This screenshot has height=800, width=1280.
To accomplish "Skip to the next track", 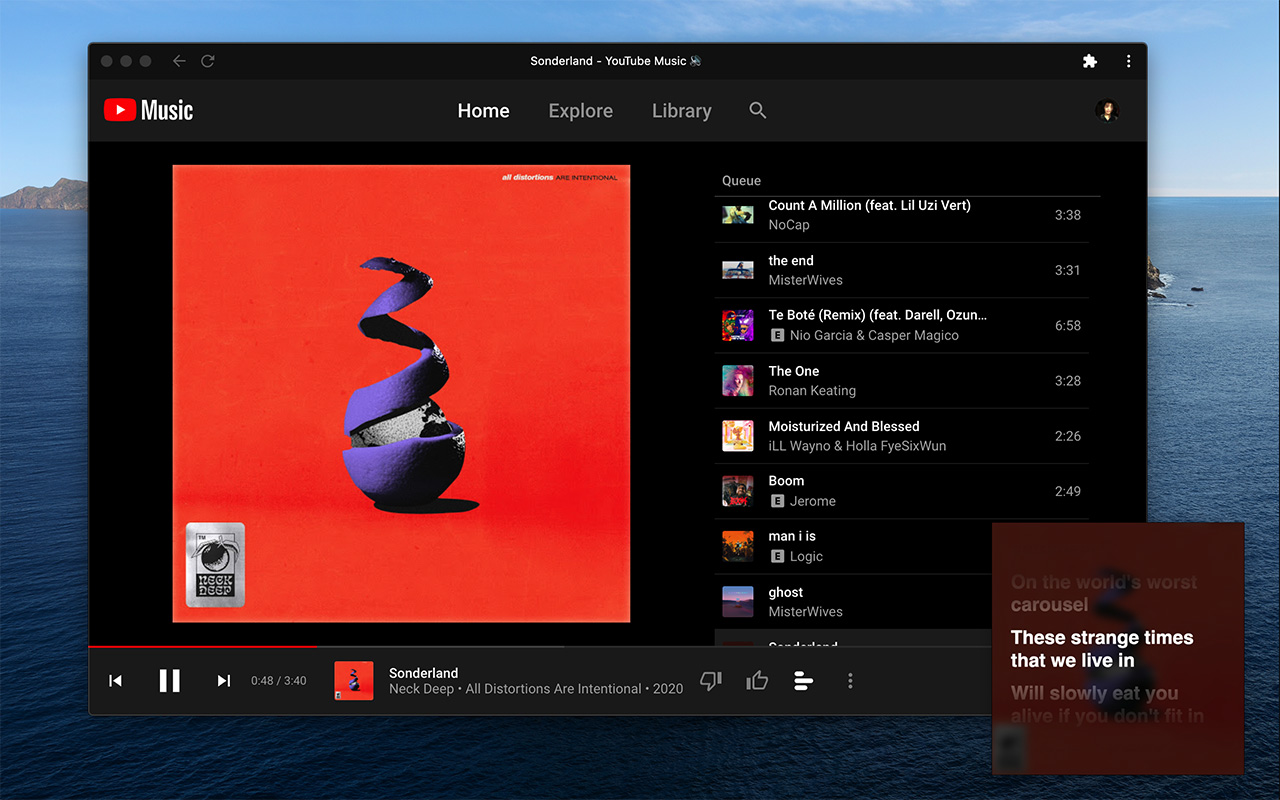I will click(224, 681).
